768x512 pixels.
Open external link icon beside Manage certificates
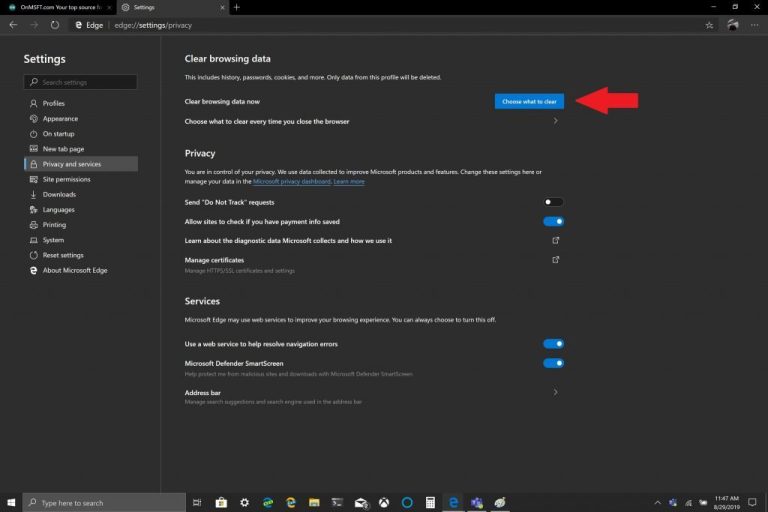coord(556,260)
